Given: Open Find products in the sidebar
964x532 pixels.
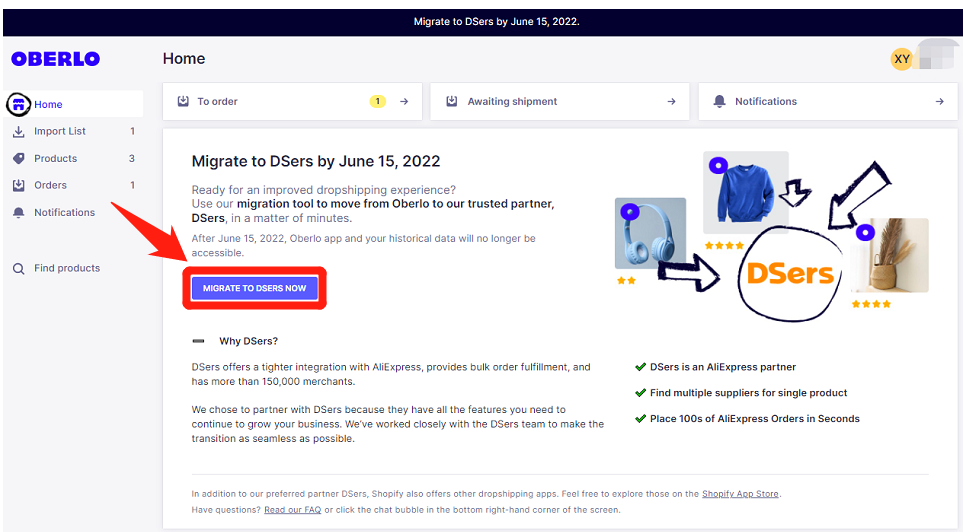Looking at the screenshot, I should [74, 269].
